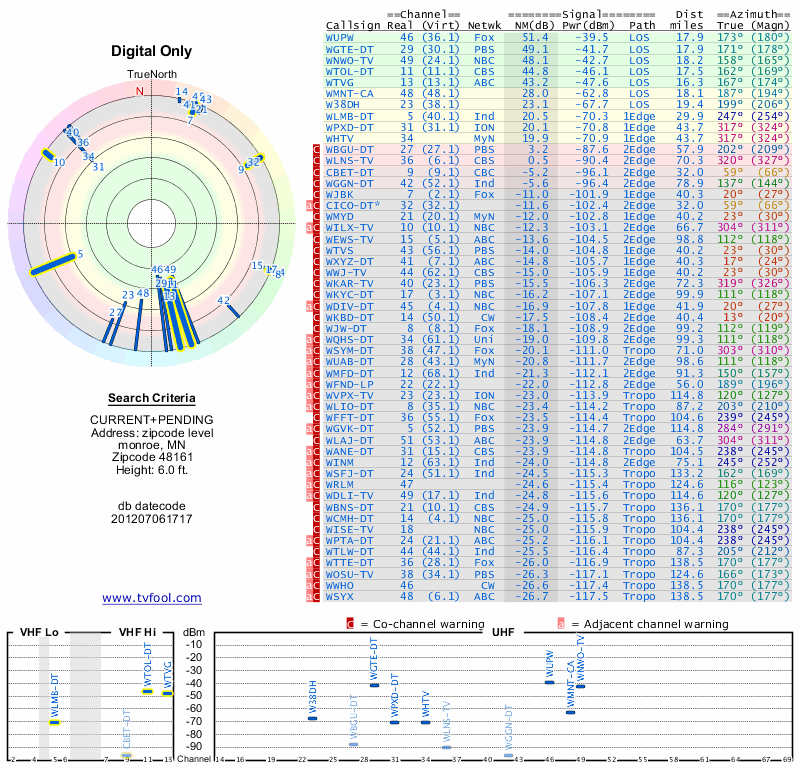Click the Search Criteria heading

coord(152,398)
